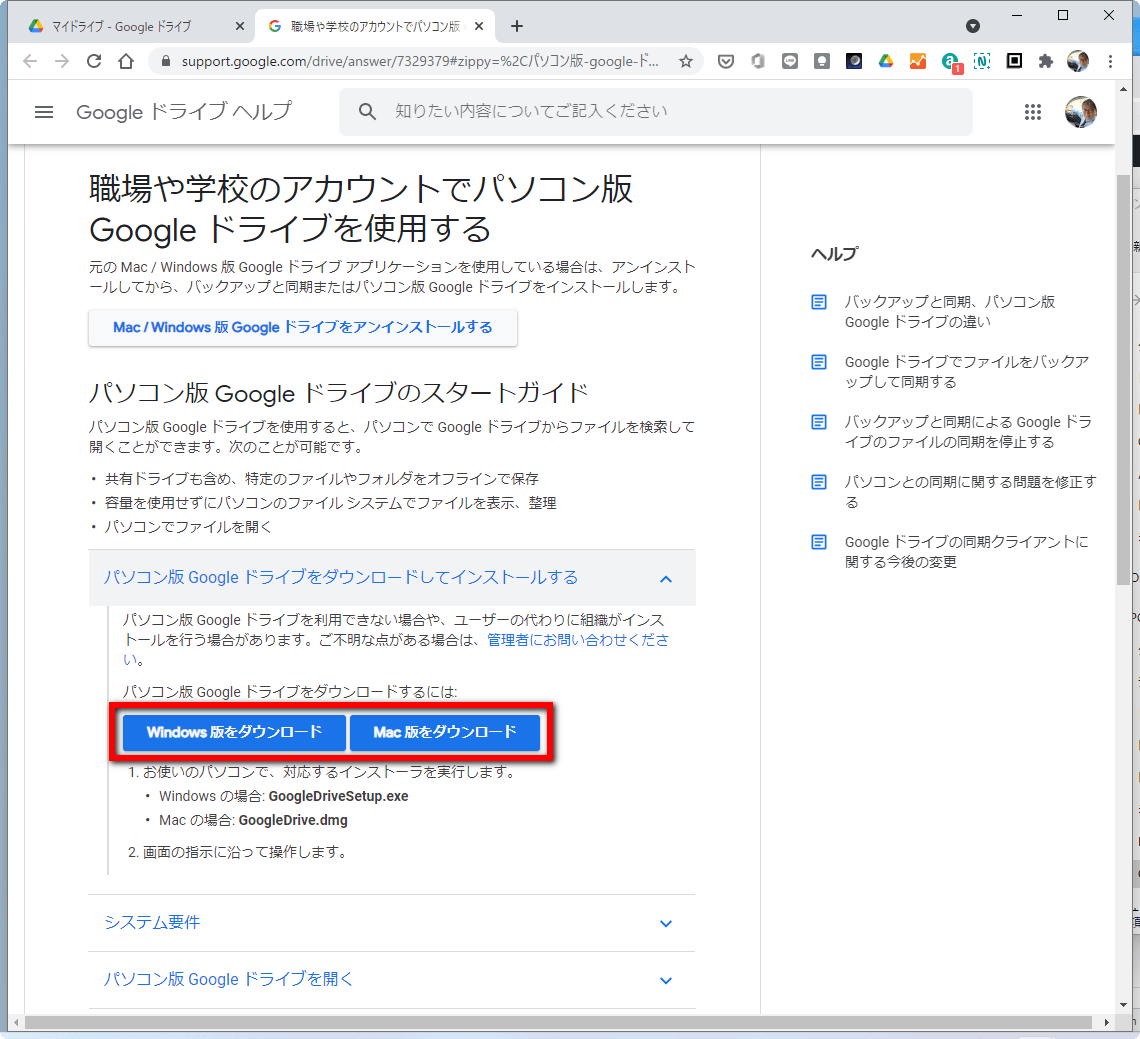Open the Google Analytics extension icon
Screen dimensions: 1140x1039
(x=918, y=61)
